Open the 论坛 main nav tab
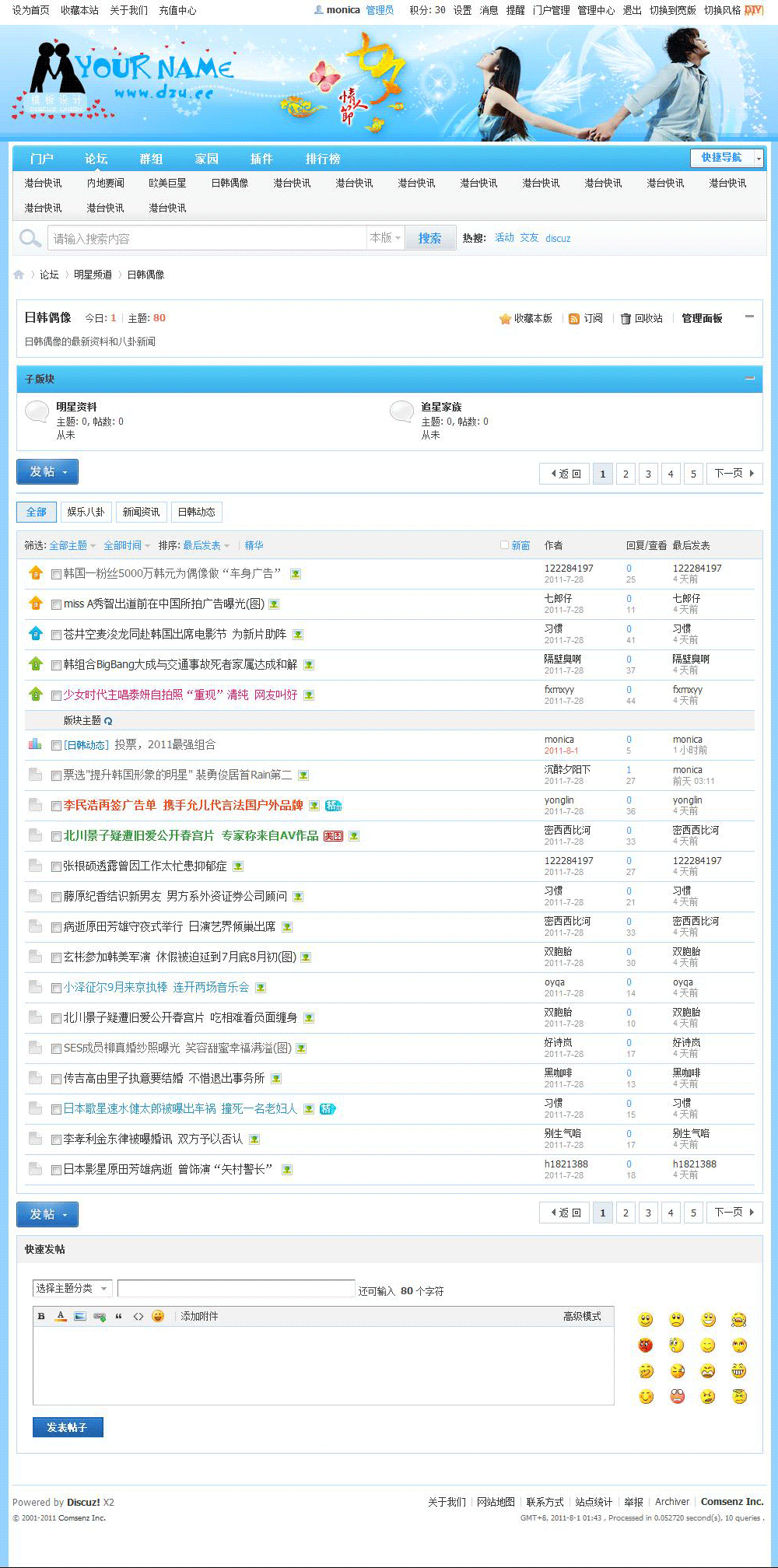Viewport: 778px width, 1568px height. pyautogui.click(x=96, y=159)
